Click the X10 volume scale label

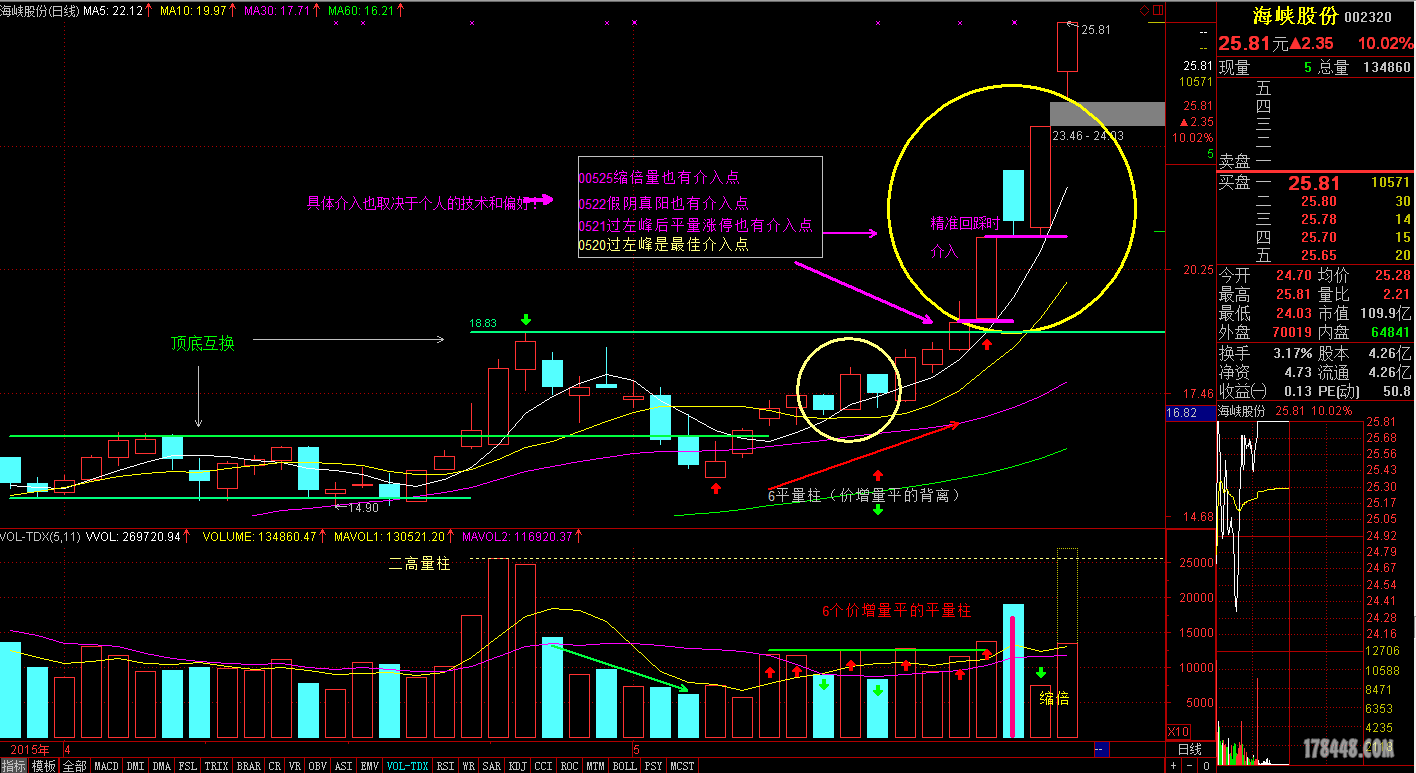point(1178,732)
